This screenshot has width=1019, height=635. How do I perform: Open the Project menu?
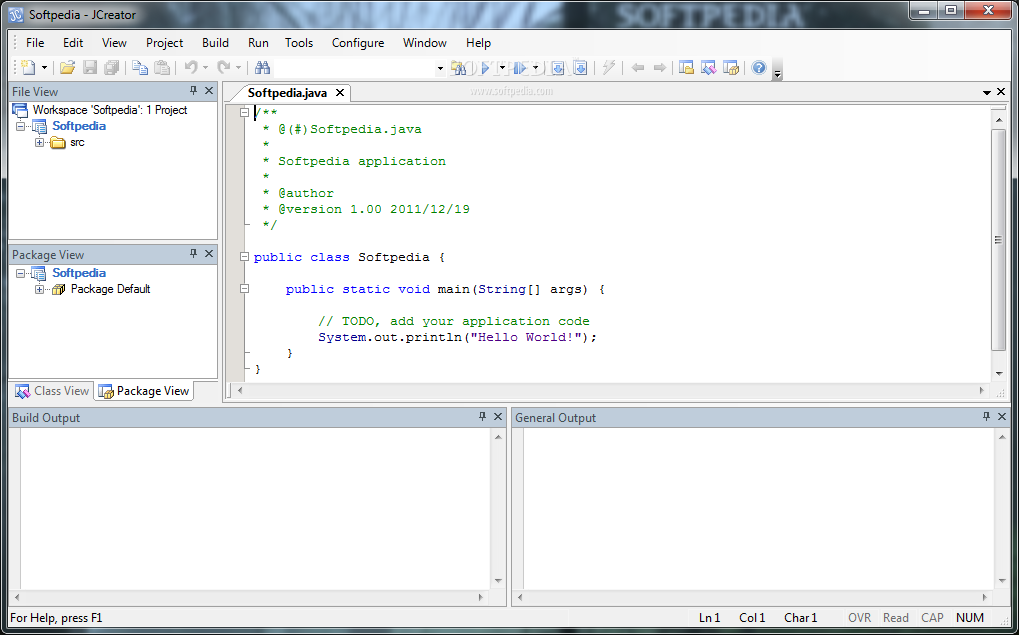tap(164, 43)
